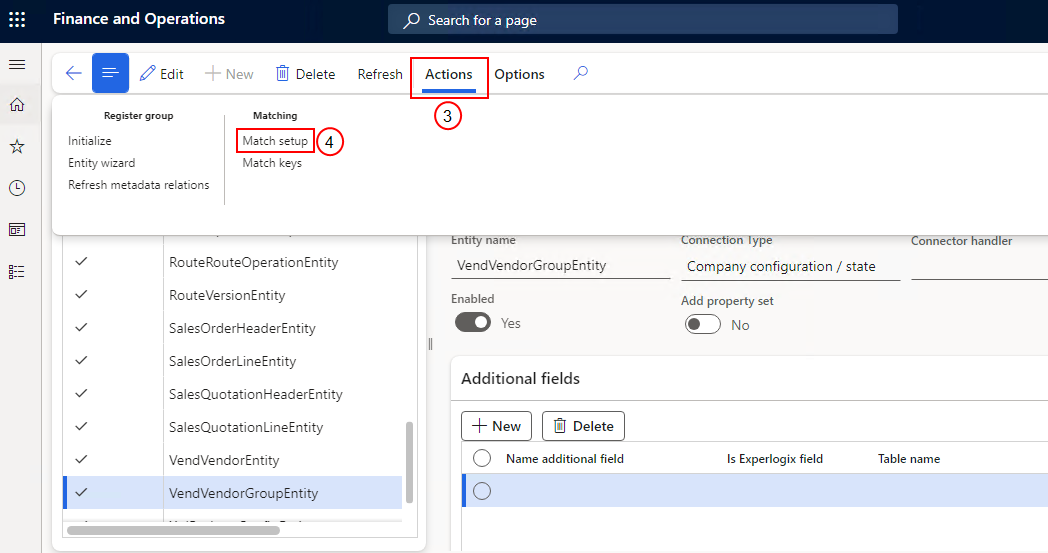The height and width of the screenshot is (553, 1048).
Task: Open Recent clock icon in sidebar
Action: 17,188
